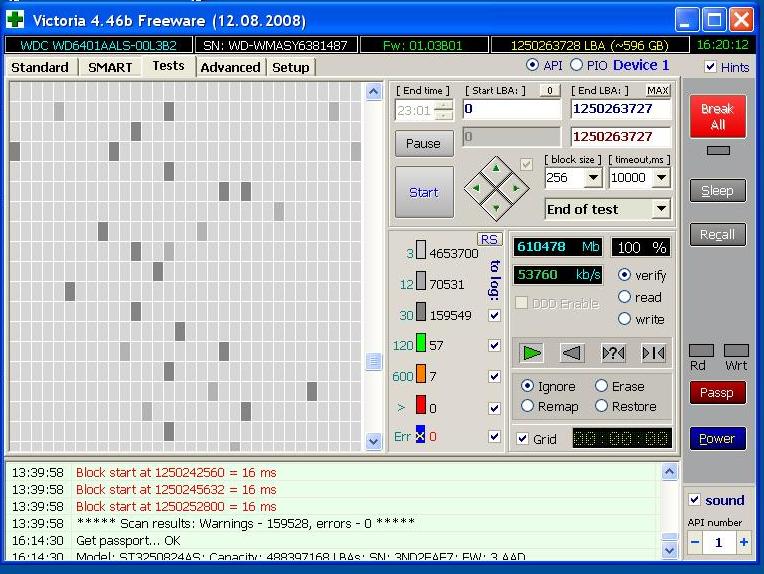This screenshot has height=574, width=764.
Task: Switch to the SMART tab
Action: (109, 67)
